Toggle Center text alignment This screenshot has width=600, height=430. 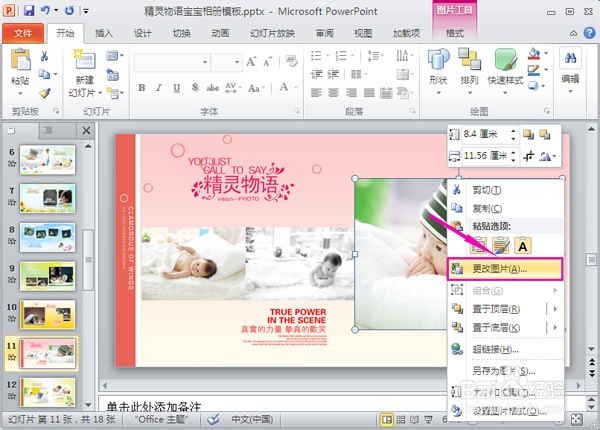(x=333, y=93)
